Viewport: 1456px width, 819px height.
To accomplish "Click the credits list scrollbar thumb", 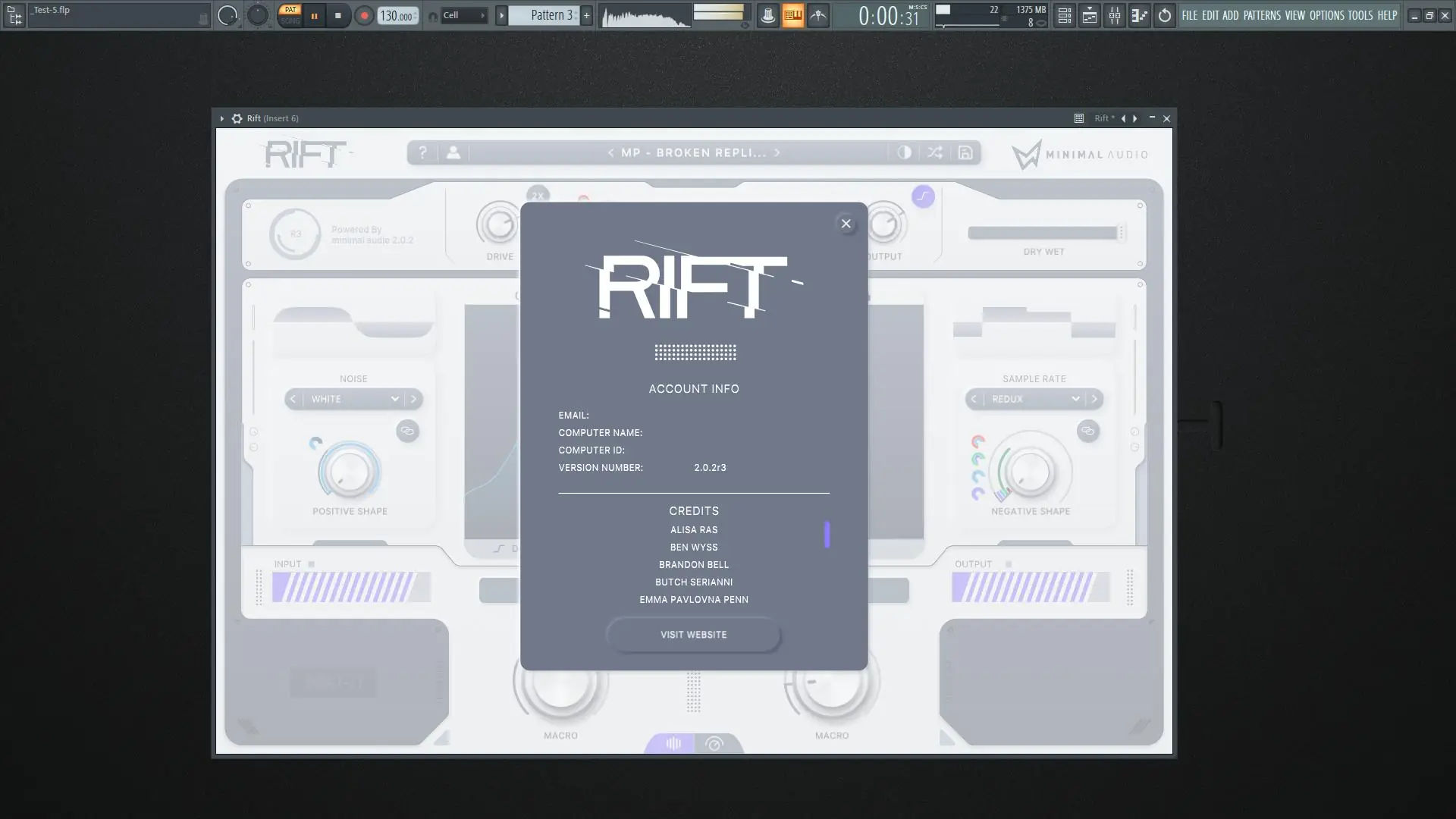I will coord(827,535).
